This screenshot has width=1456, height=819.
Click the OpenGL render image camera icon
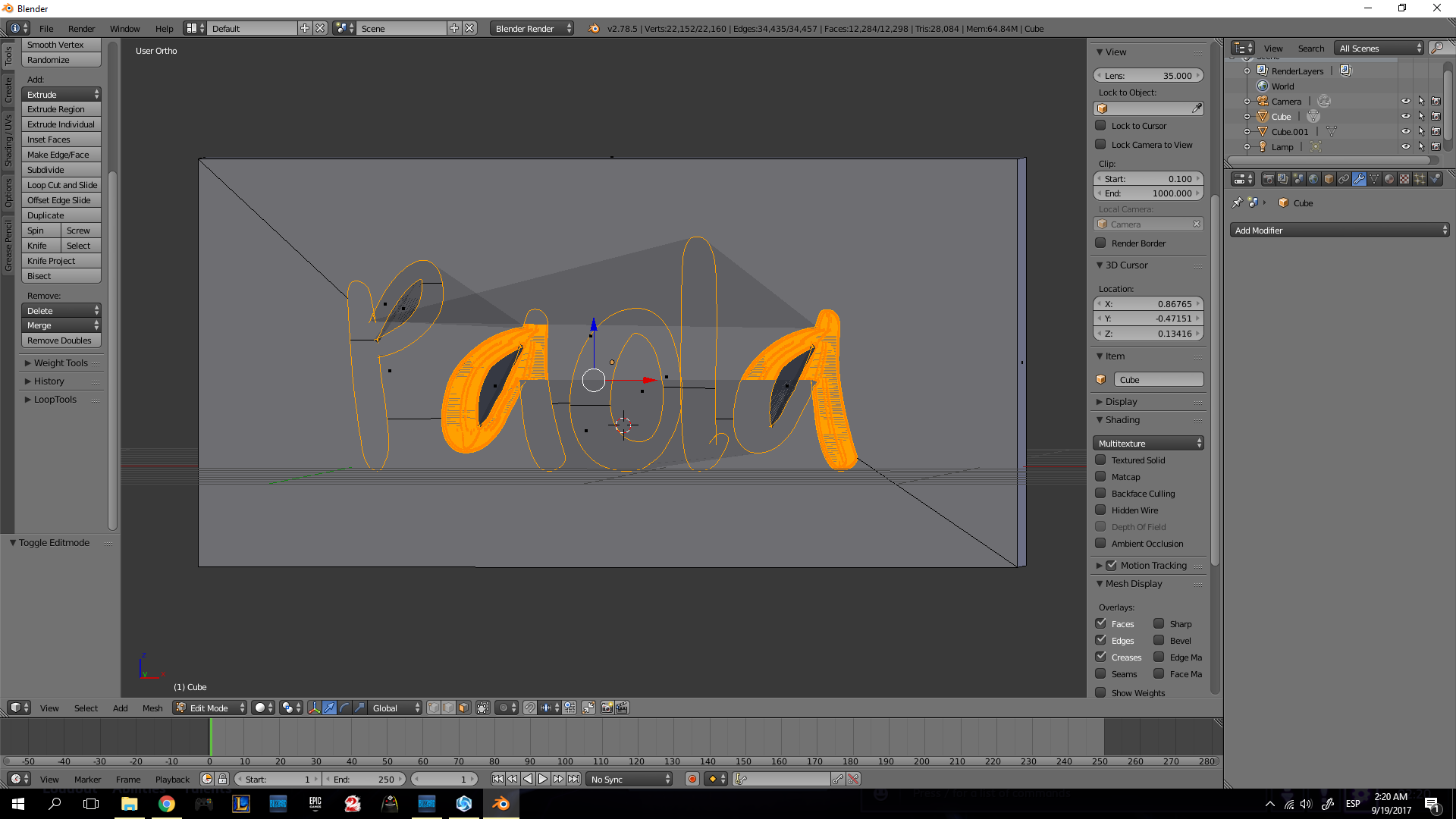coord(607,708)
